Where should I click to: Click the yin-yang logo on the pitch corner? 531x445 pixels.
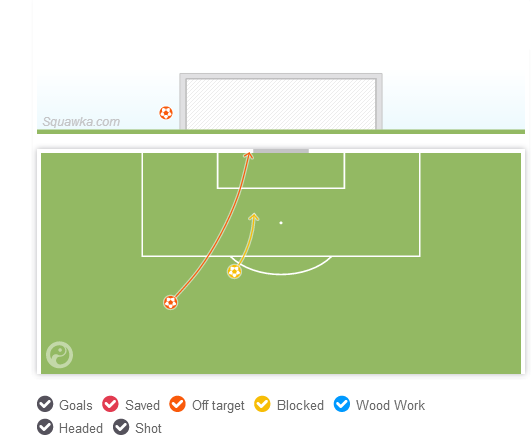[59, 355]
